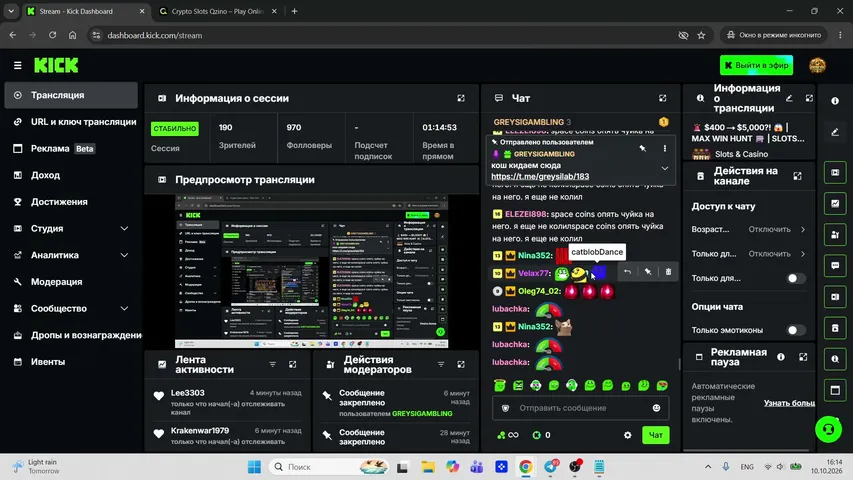The height and width of the screenshot is (480, 853).
Task: Expand the session info panel to fullscreen
Action: (461, 98)
